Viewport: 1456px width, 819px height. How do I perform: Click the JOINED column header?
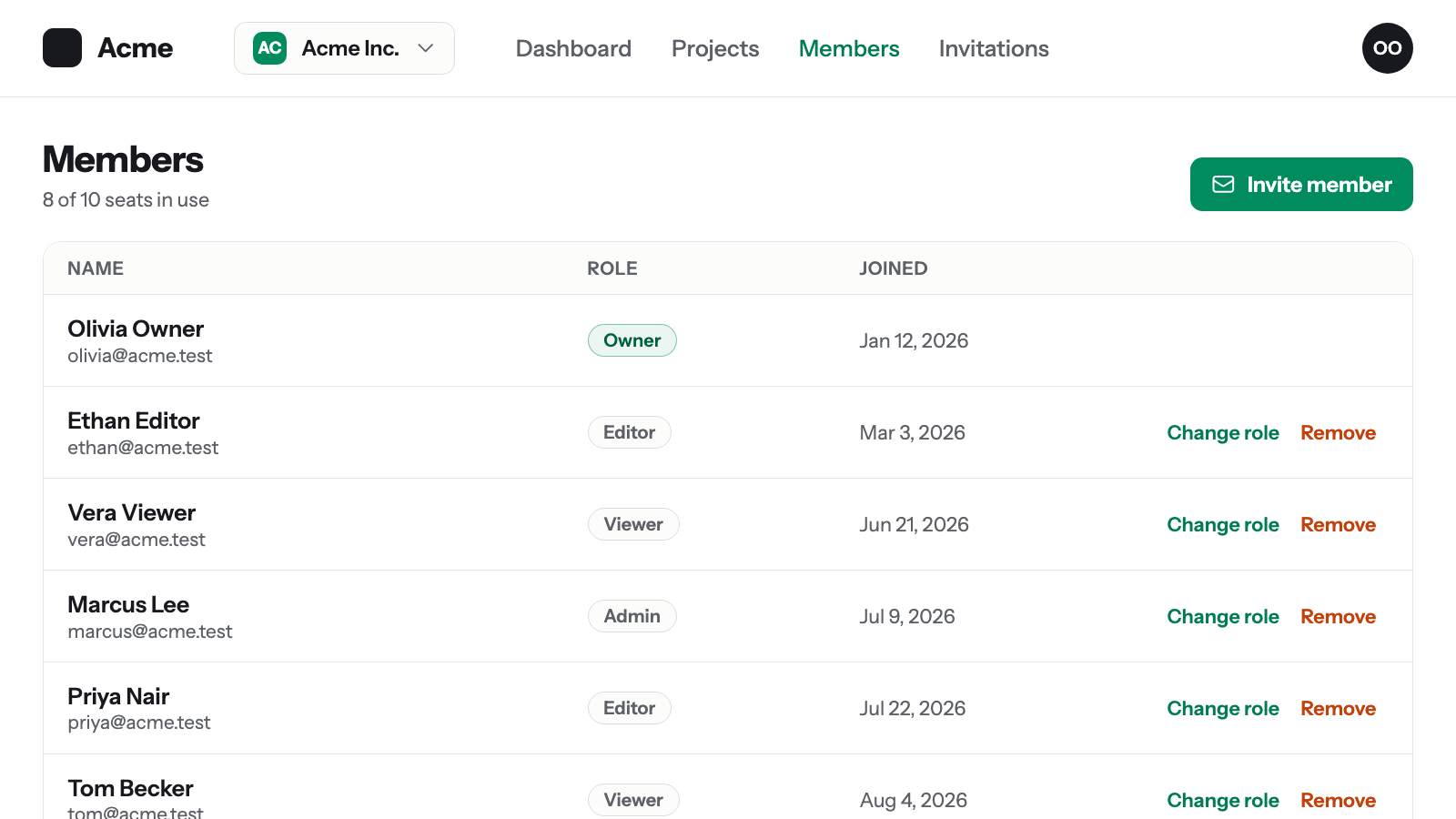click(894, 268)
